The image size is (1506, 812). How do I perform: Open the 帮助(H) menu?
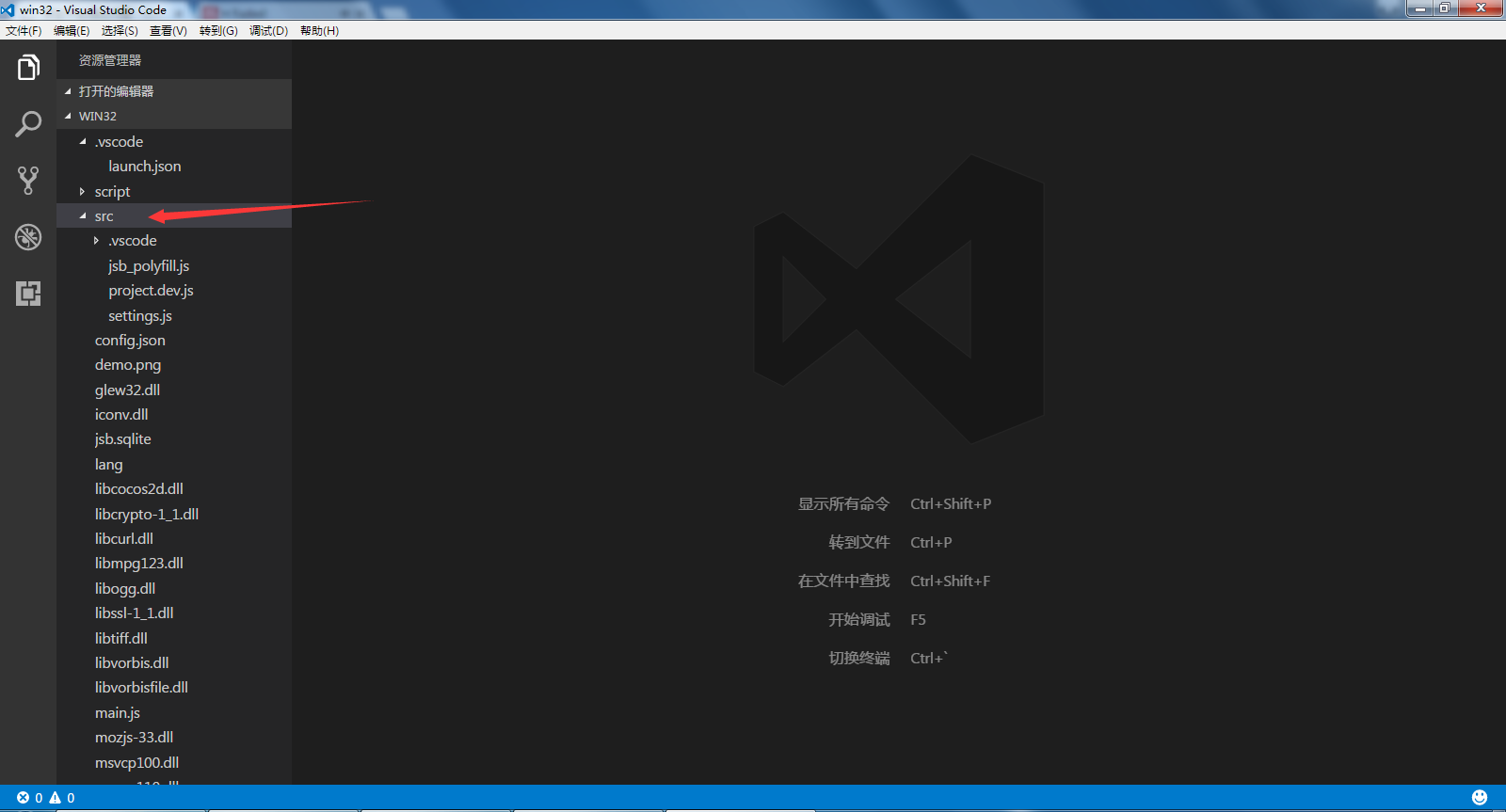pos(319,31)
